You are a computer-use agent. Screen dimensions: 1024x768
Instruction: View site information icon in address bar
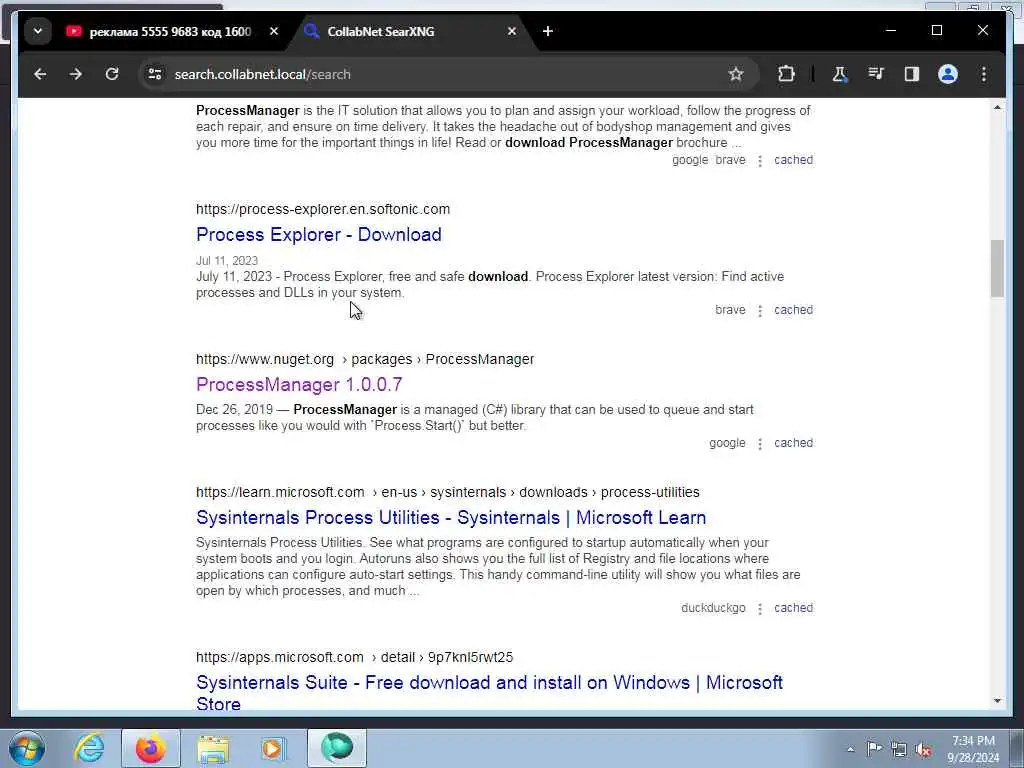click(155, 74)
